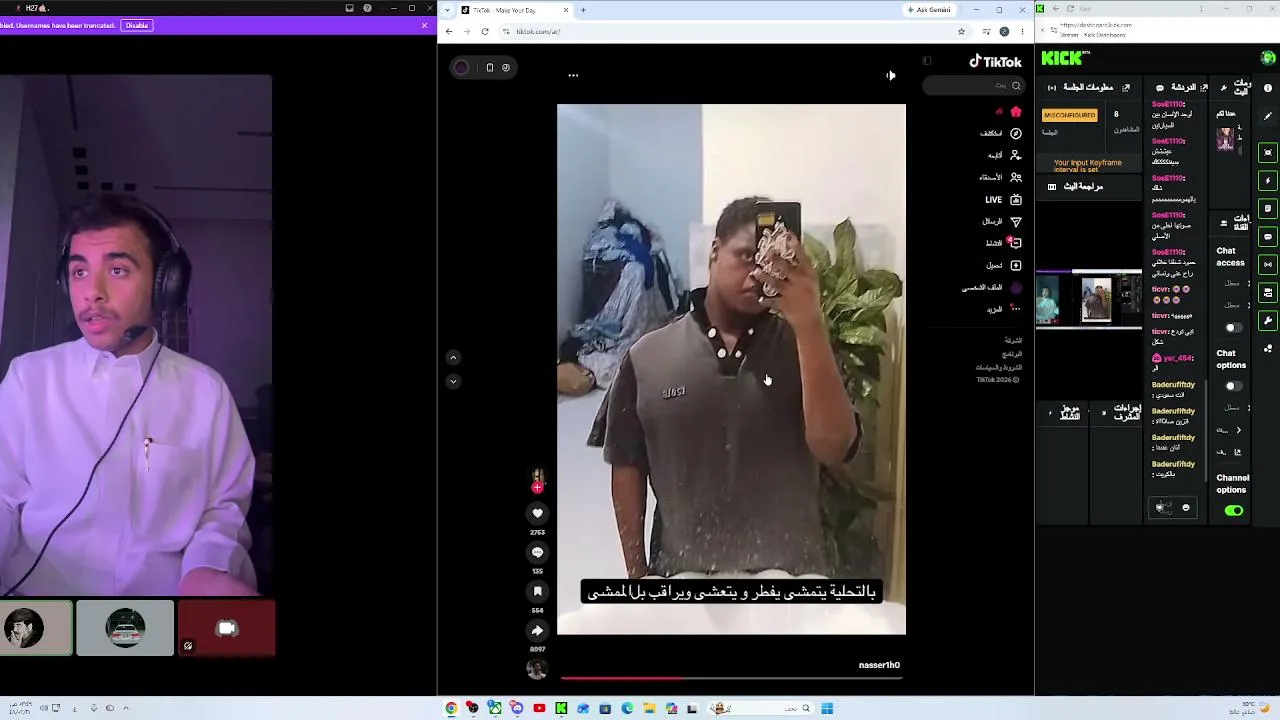This screenshot has width=1280, height=720.
Task: Toggle the Chat access switch
Action: point(1233,328)
